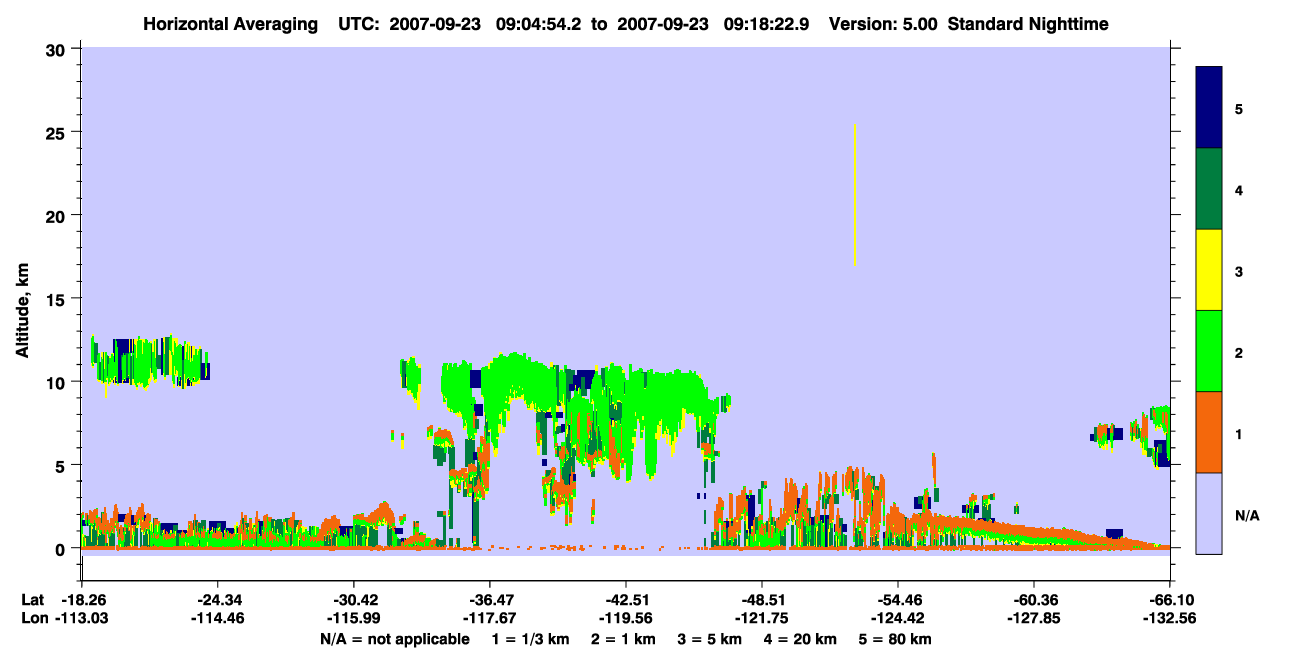The width and height of the screenshot is (1300, 667).
Task: Click the longitude value '-119.56'
Action: click(x=626, y=618)
